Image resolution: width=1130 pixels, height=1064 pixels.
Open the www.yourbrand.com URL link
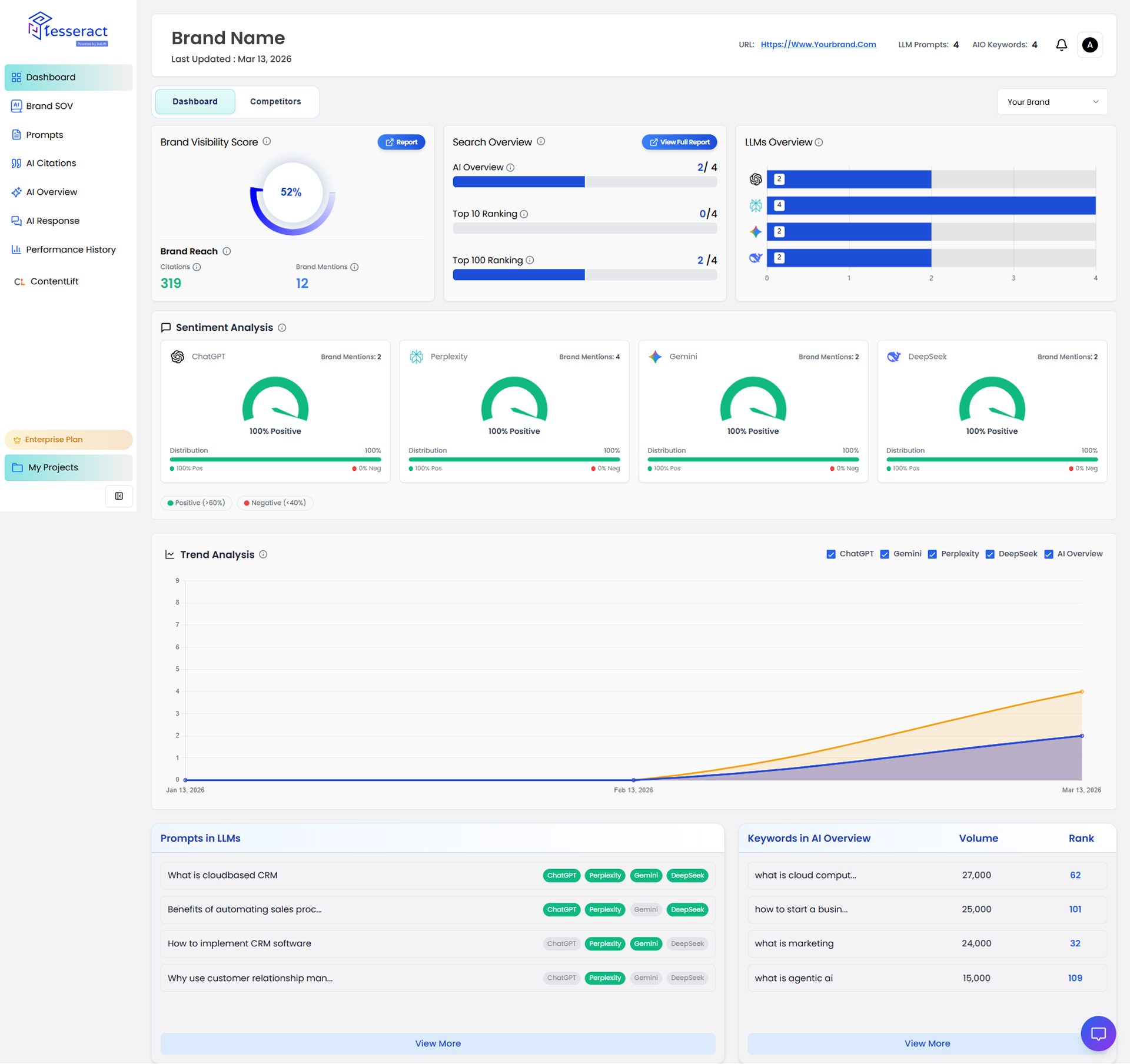click(x=817, y=45)
